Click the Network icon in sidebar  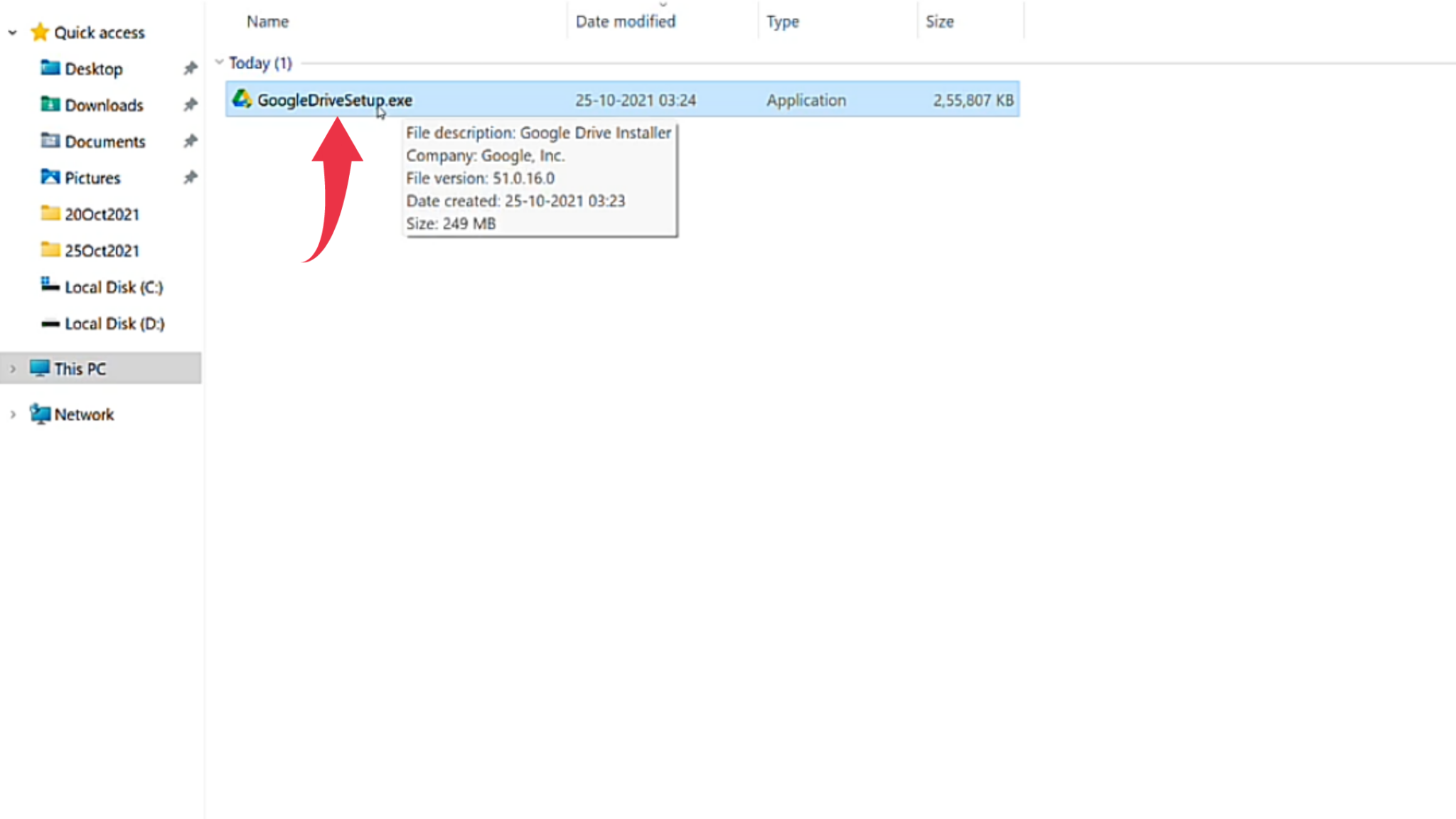[x=40, y=414]
